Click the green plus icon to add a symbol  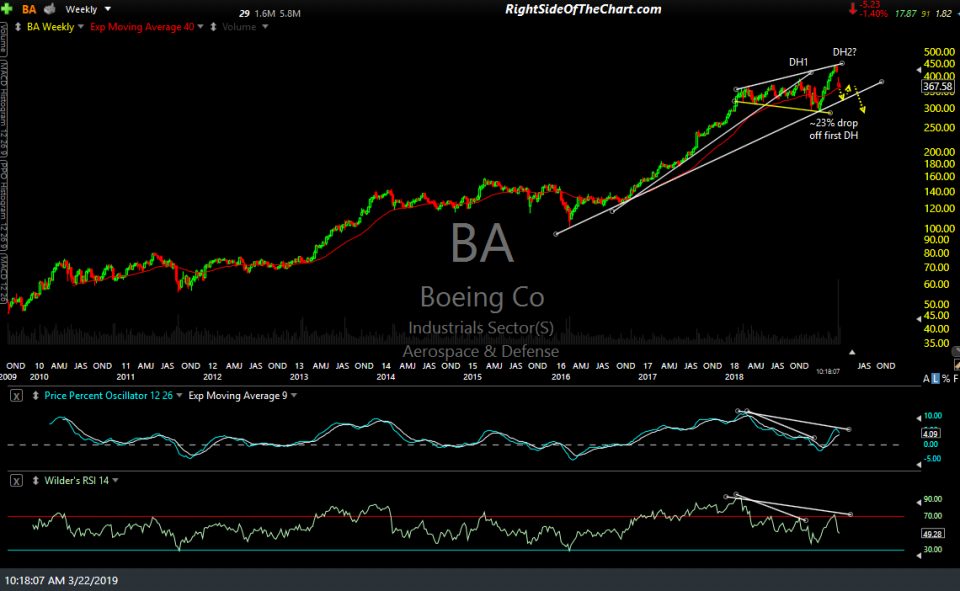pos(7,9)
